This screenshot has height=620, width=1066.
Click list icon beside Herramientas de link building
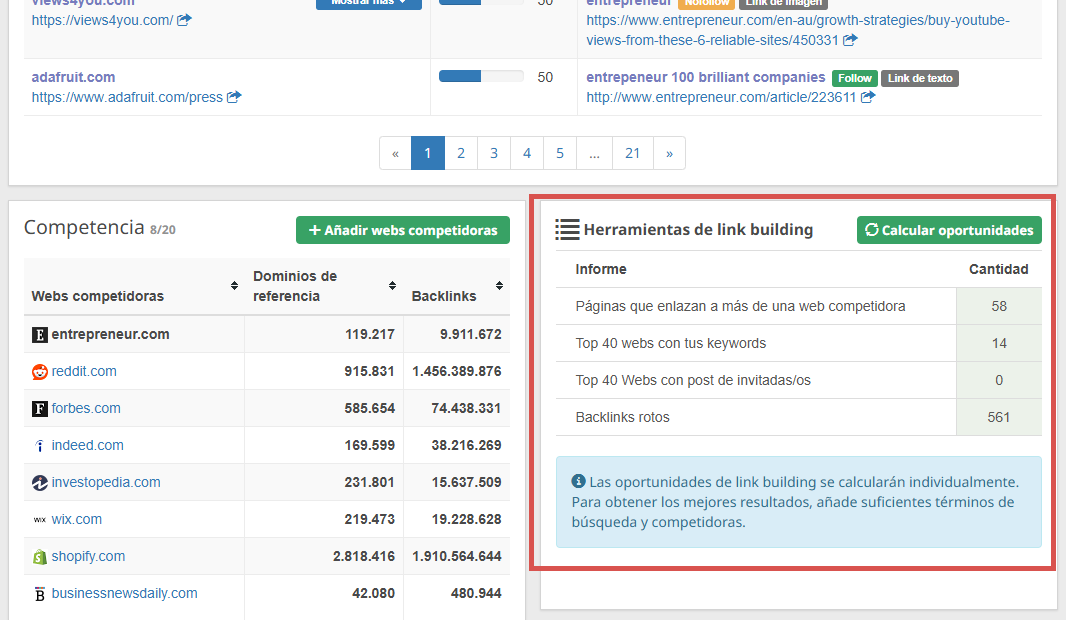point(567,230)
